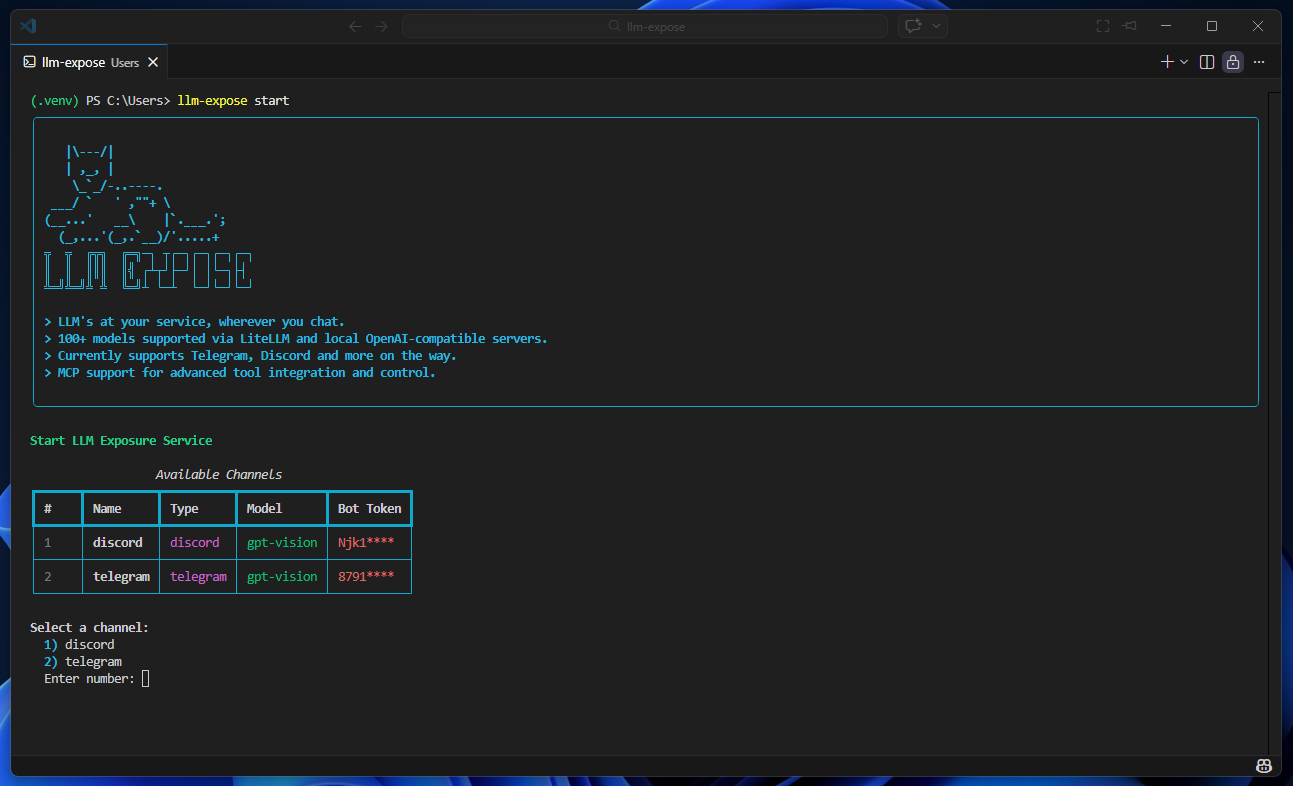Screen dimensions: 1293x786
Task: Toggle full screen mode icon
Action: coord(1103,26)
